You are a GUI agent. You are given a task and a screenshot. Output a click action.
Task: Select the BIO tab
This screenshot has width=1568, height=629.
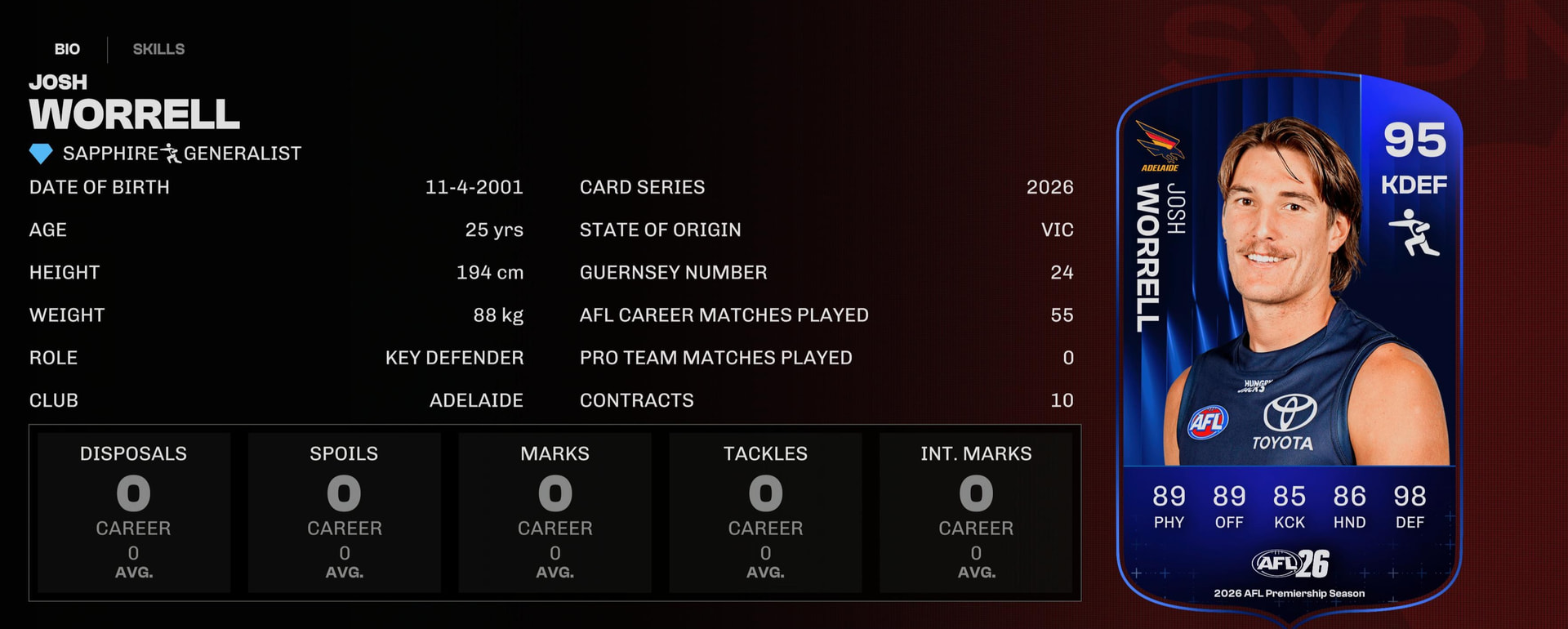[x=67, y=49]
